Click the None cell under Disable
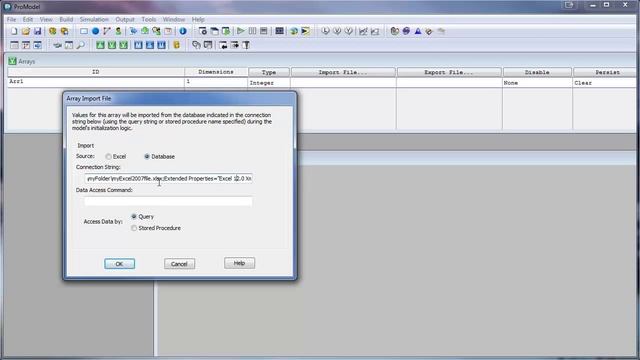Screen dimensions: 640x360 point(537,83)
